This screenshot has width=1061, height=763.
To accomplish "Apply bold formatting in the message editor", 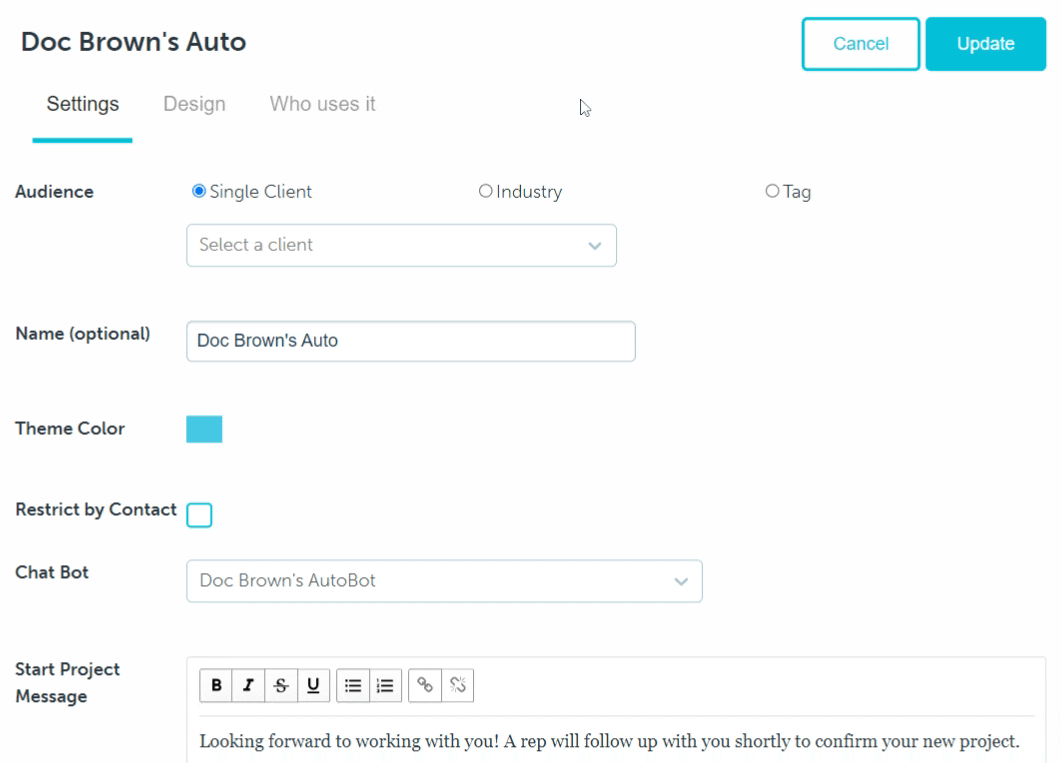I will (x=216, y=685).
